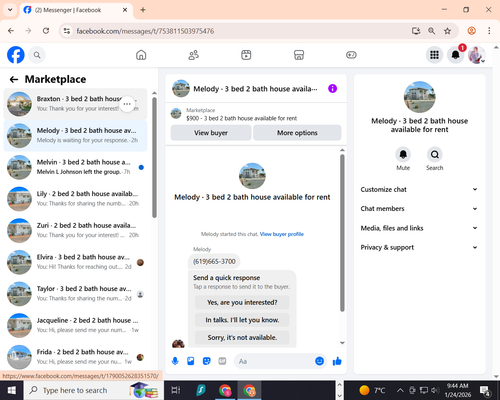Click the chat list scrollbar thumb
500x400 pixels.
coord(154,157)
